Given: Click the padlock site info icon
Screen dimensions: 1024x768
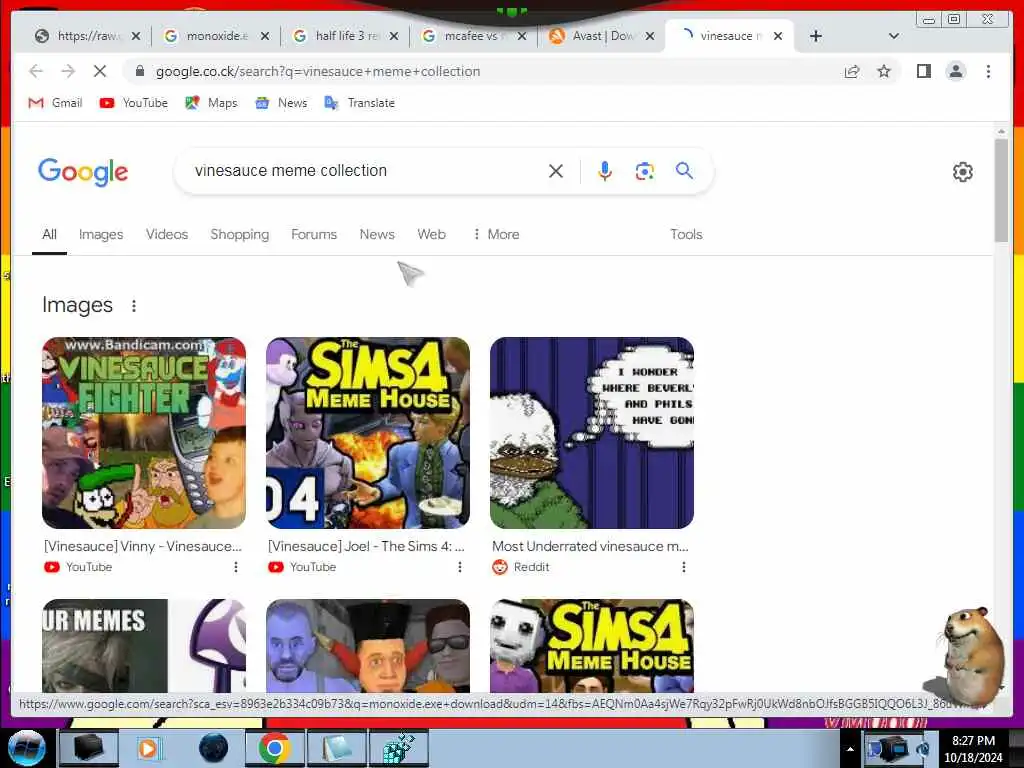Looking at the screenshot, I should click(139, 71).
